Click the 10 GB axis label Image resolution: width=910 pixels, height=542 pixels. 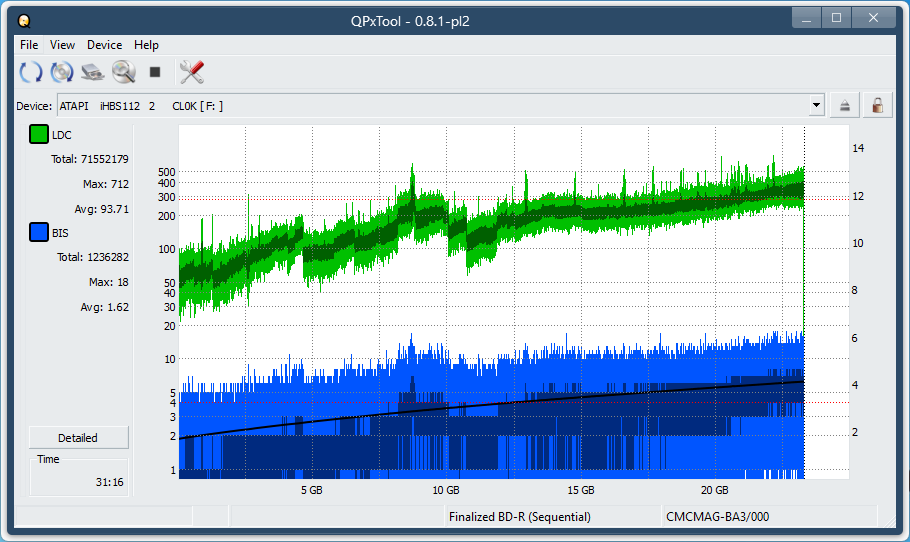point(446,490)
